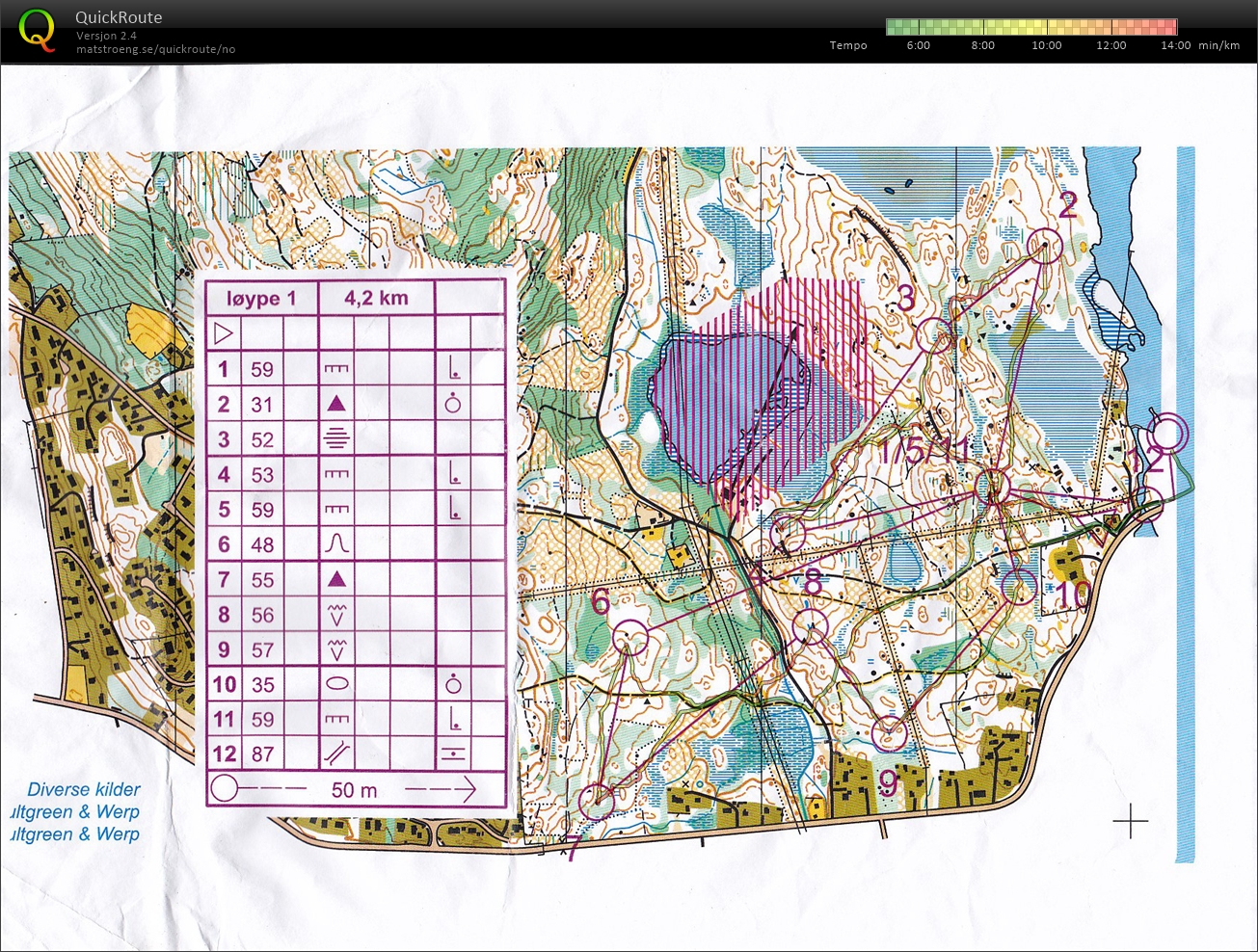Click control circle 10 on the map
Image resolution: width=1258 pixels, height=952 pixels.
coord(1019,587)
